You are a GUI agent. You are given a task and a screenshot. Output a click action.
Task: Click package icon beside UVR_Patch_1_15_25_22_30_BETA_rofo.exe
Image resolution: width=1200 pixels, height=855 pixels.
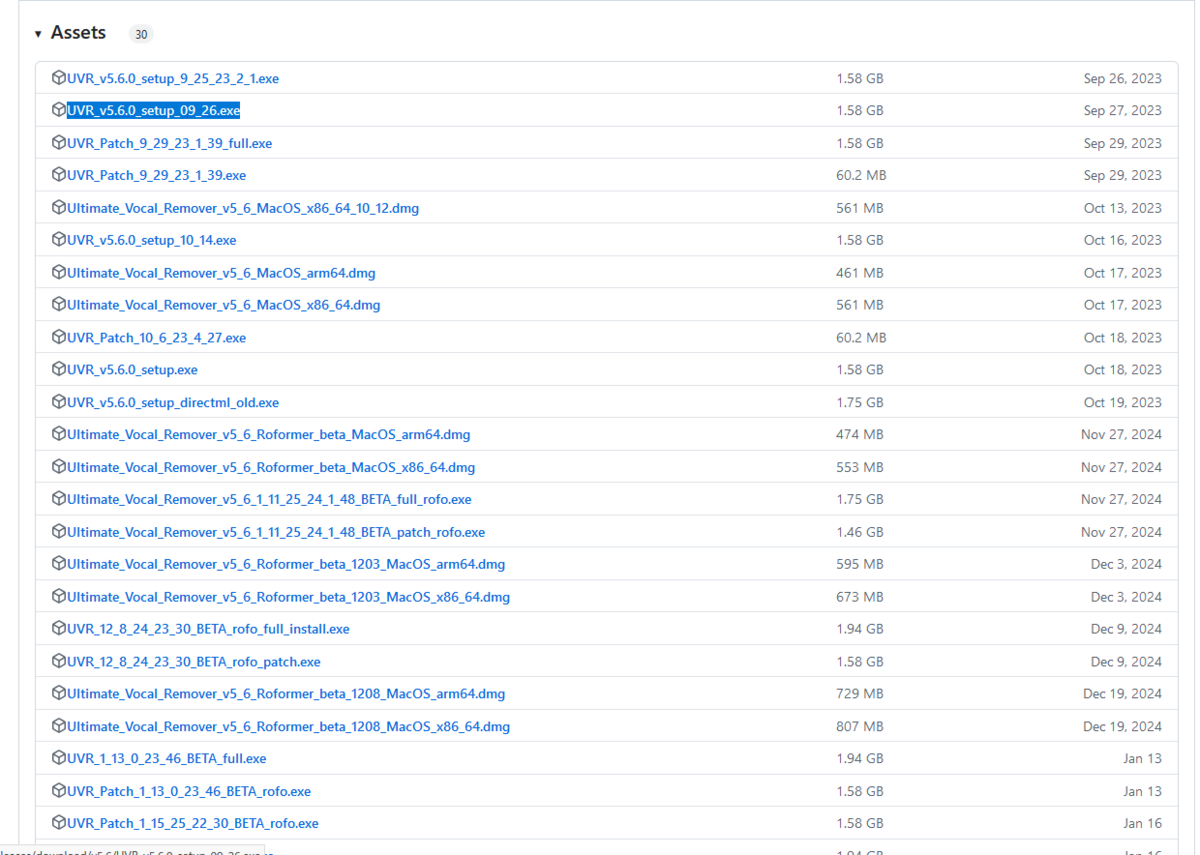(x=59, y=824)
